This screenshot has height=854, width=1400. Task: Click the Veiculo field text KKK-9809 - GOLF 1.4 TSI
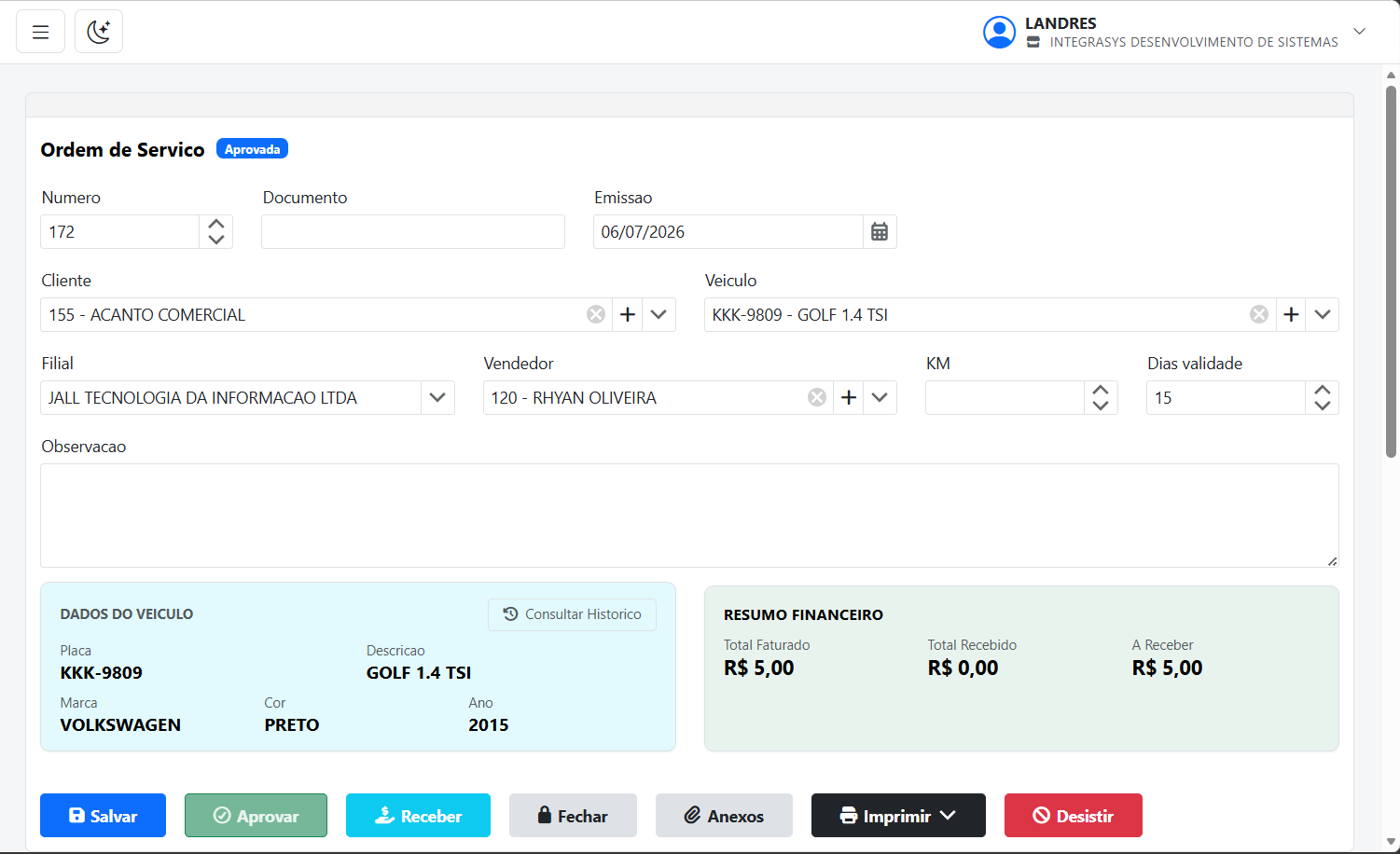tap(800, 315)
